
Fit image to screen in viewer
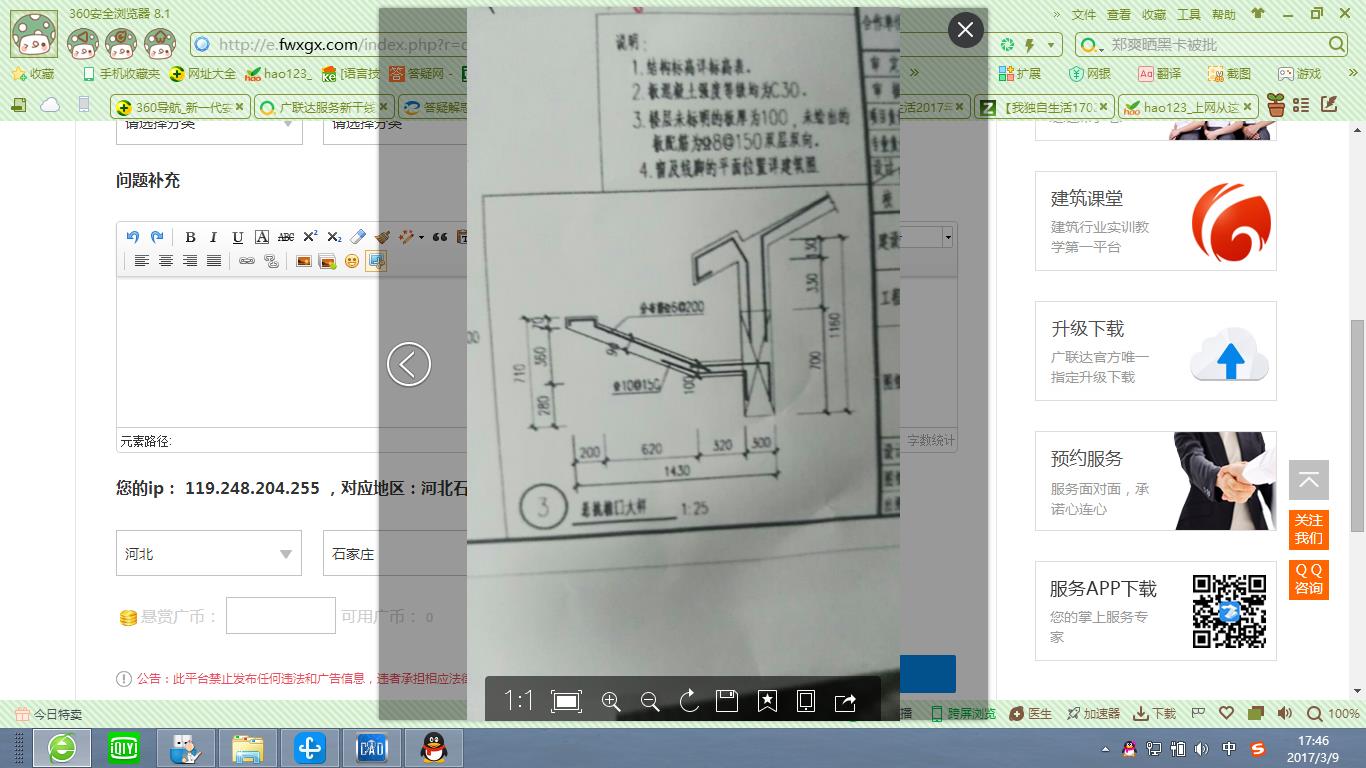566,701
